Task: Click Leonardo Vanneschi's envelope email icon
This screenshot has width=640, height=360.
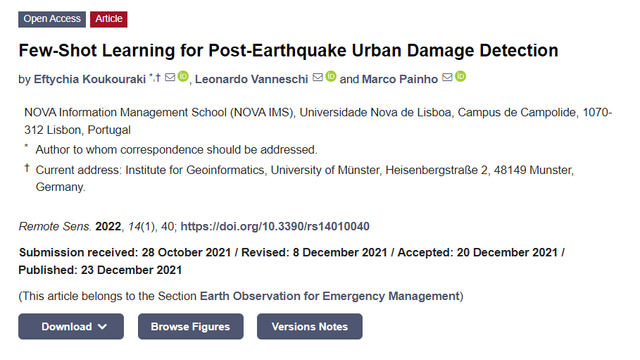Action: [318, 77]
